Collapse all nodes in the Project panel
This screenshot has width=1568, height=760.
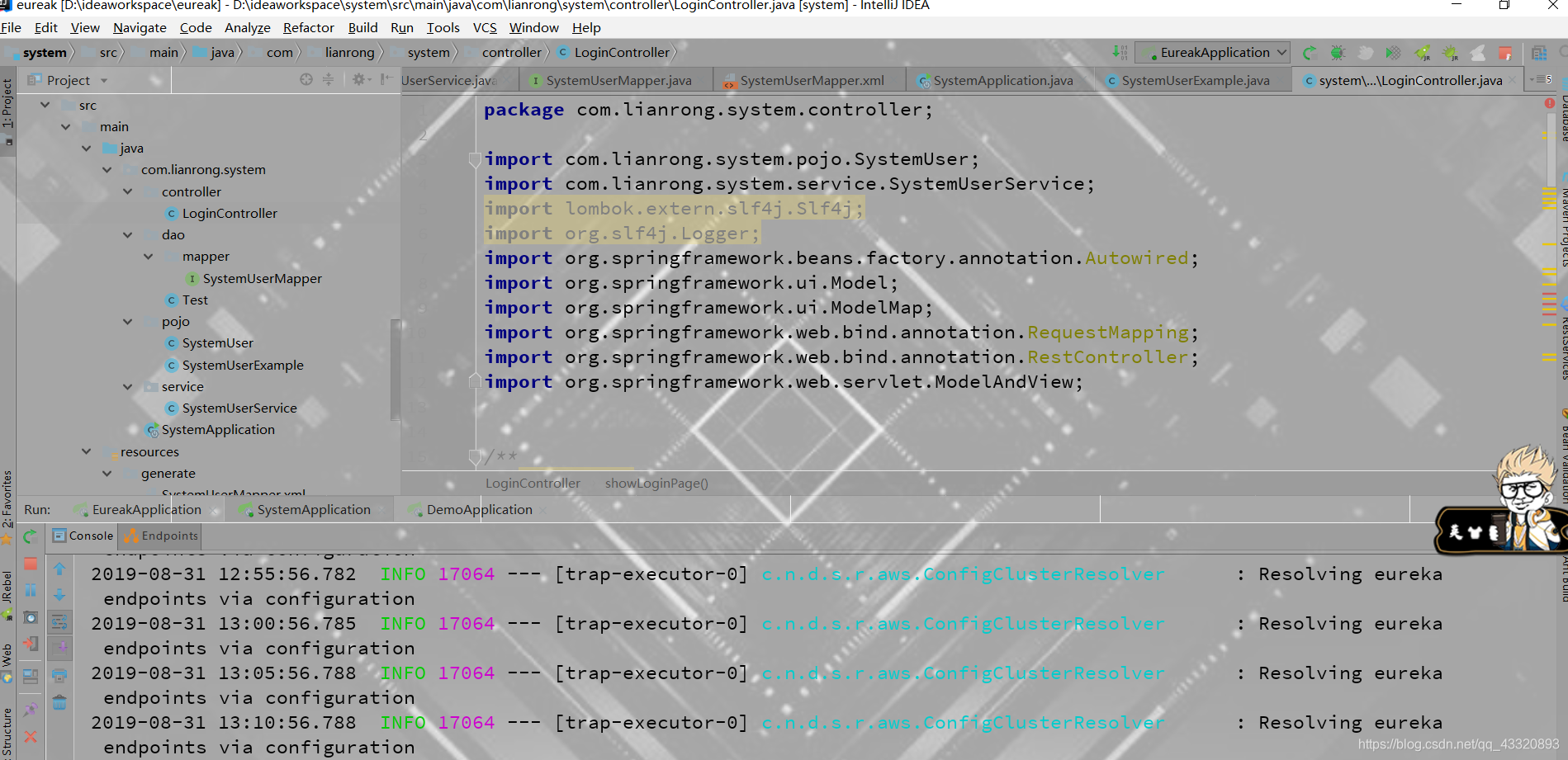pos(328,80)
